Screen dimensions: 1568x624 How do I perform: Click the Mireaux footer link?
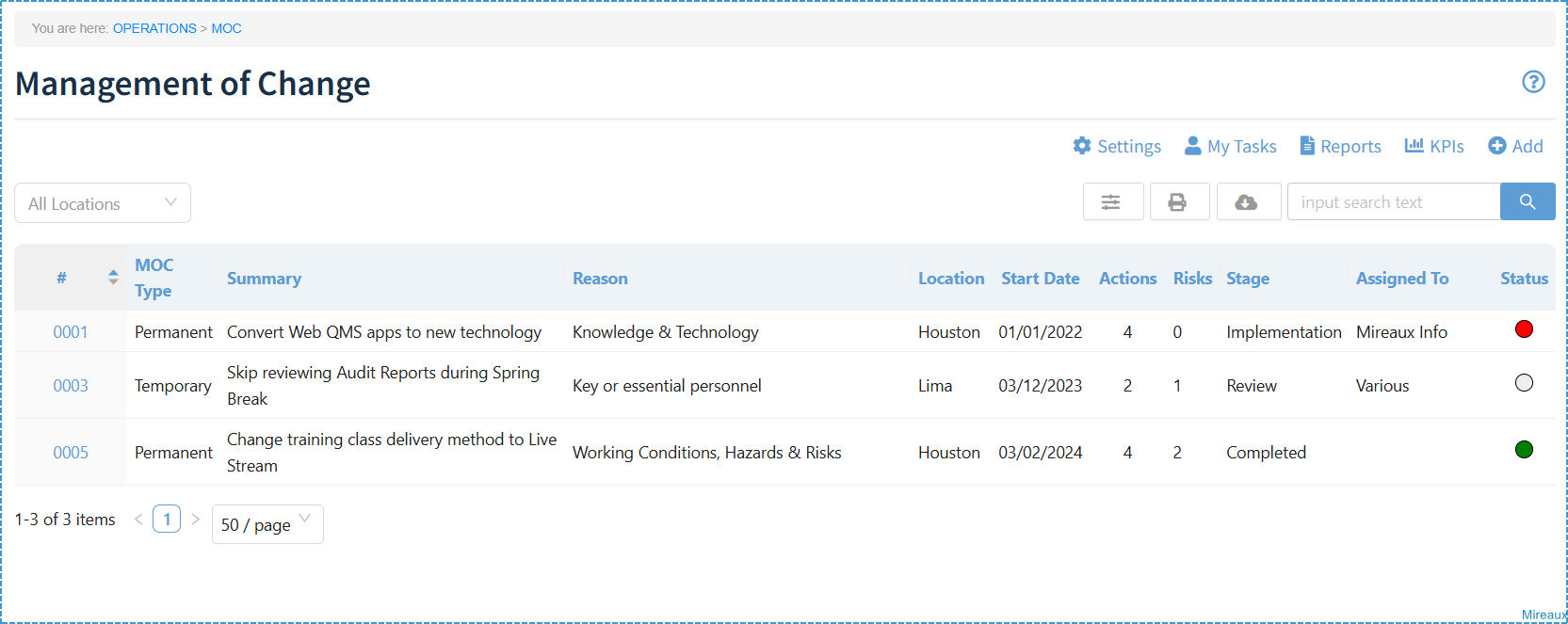(1544, 615)
